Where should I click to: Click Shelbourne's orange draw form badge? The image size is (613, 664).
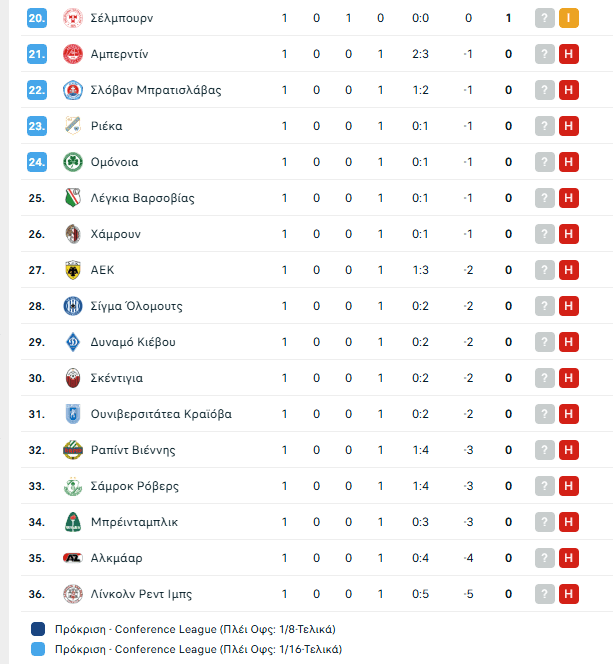tap(569, 18)
